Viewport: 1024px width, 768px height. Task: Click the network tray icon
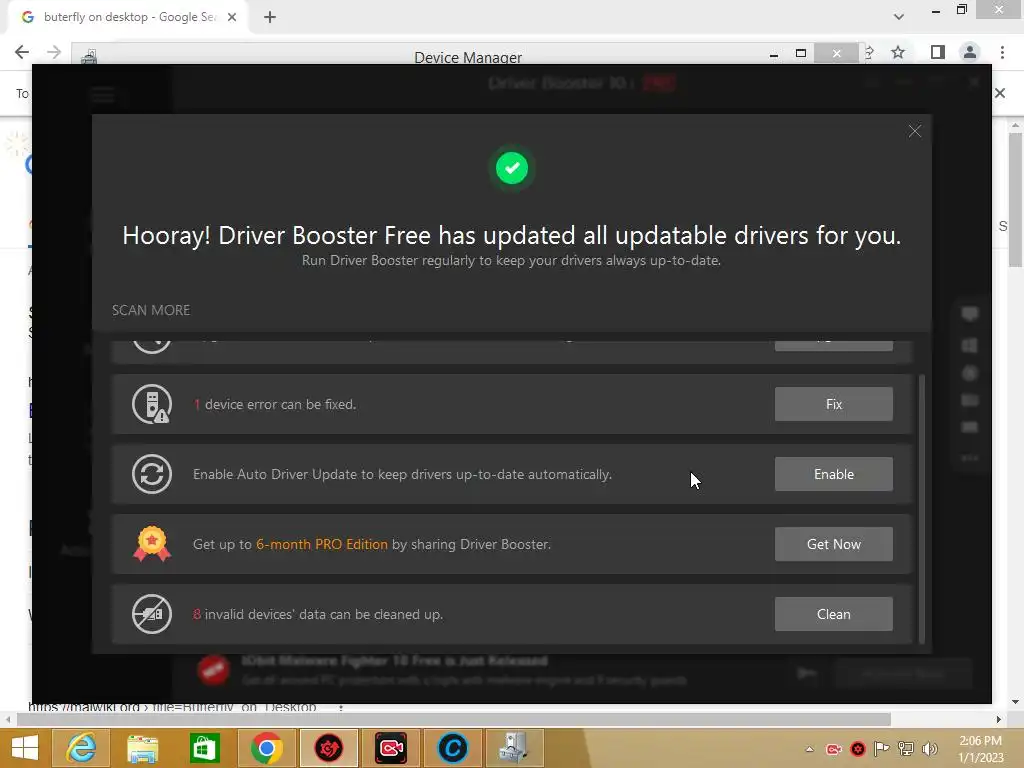coord(906,749)
